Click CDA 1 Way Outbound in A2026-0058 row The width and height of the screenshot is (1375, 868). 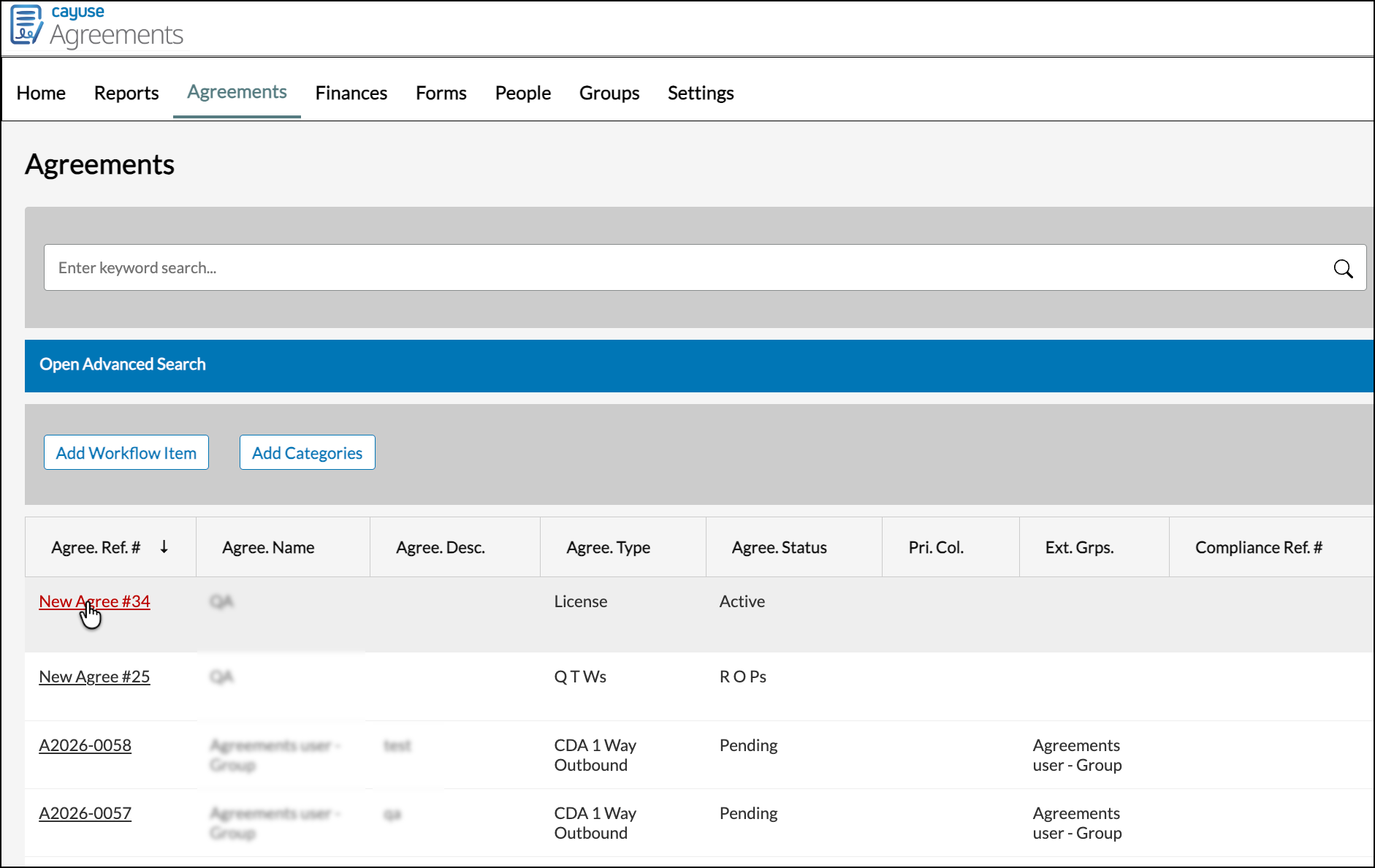pos(595,755)
